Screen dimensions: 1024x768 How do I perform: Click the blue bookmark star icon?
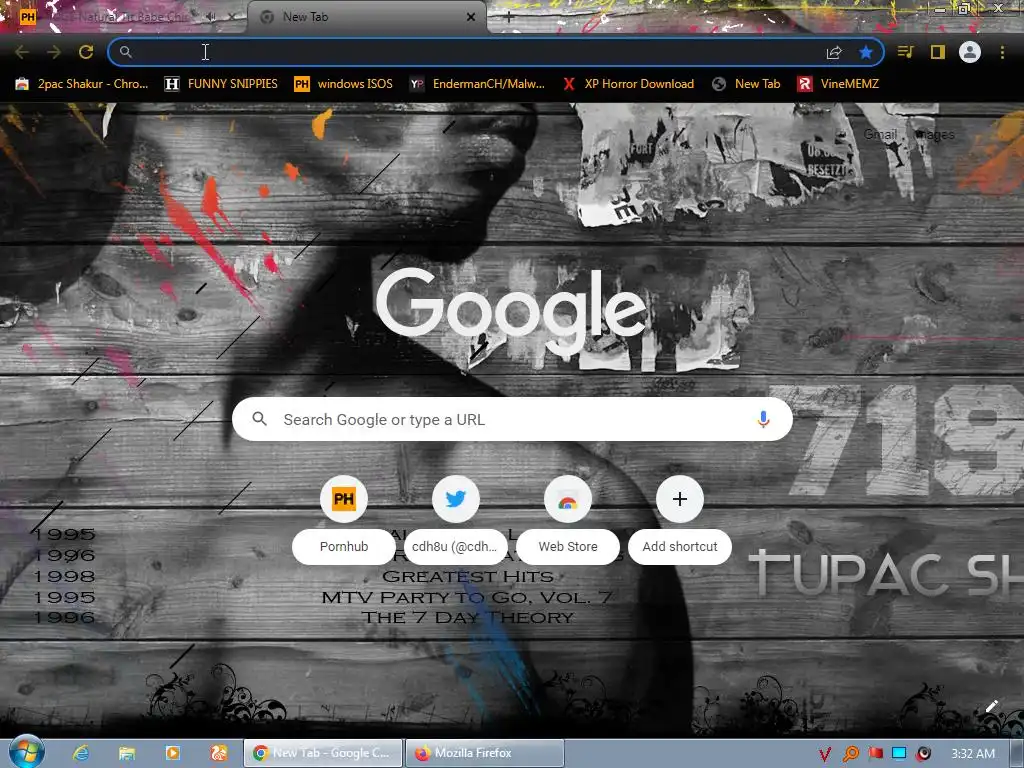[x=866, y=52]
